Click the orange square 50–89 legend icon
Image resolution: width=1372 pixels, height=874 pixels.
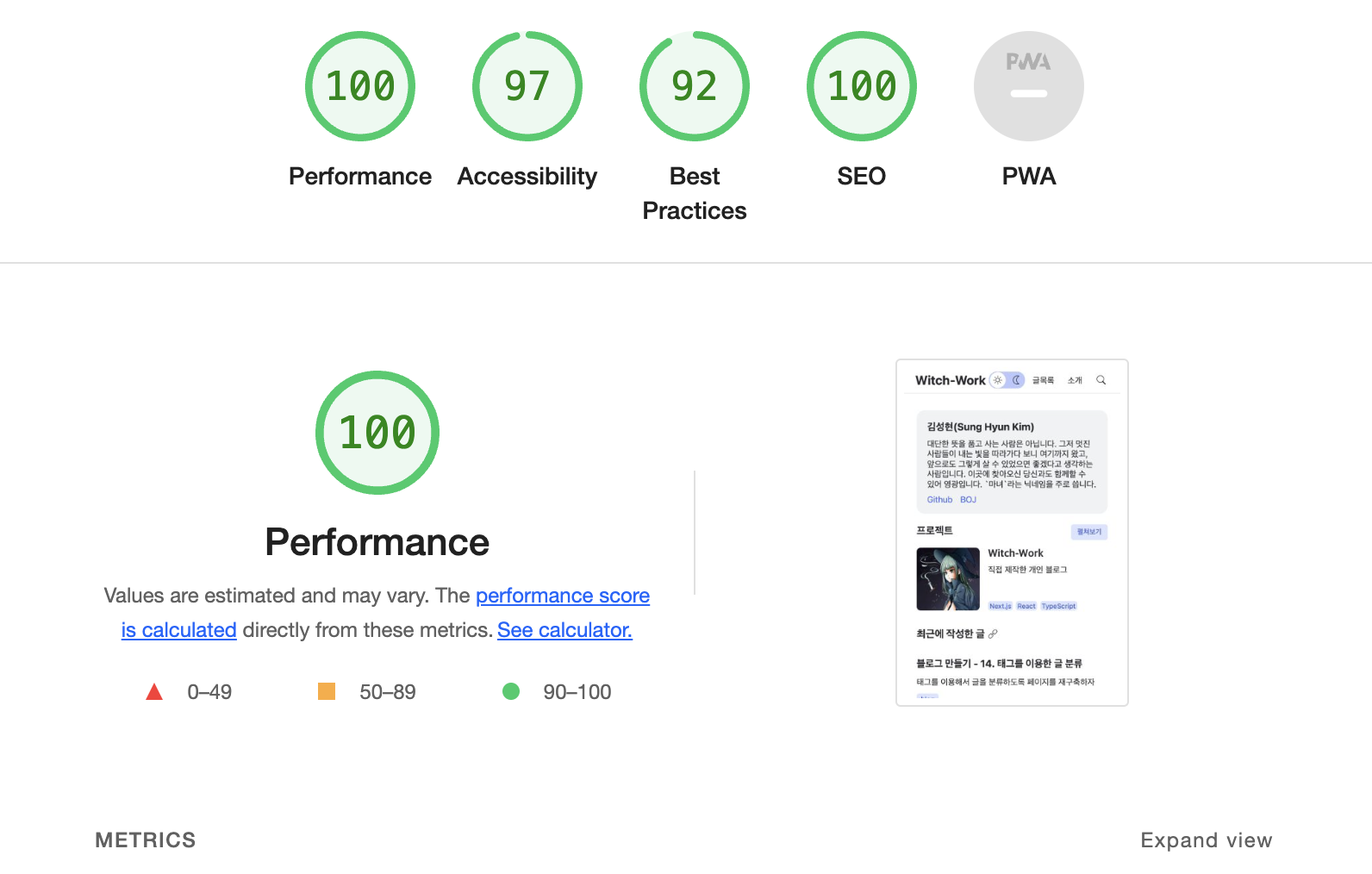(327, 691)
